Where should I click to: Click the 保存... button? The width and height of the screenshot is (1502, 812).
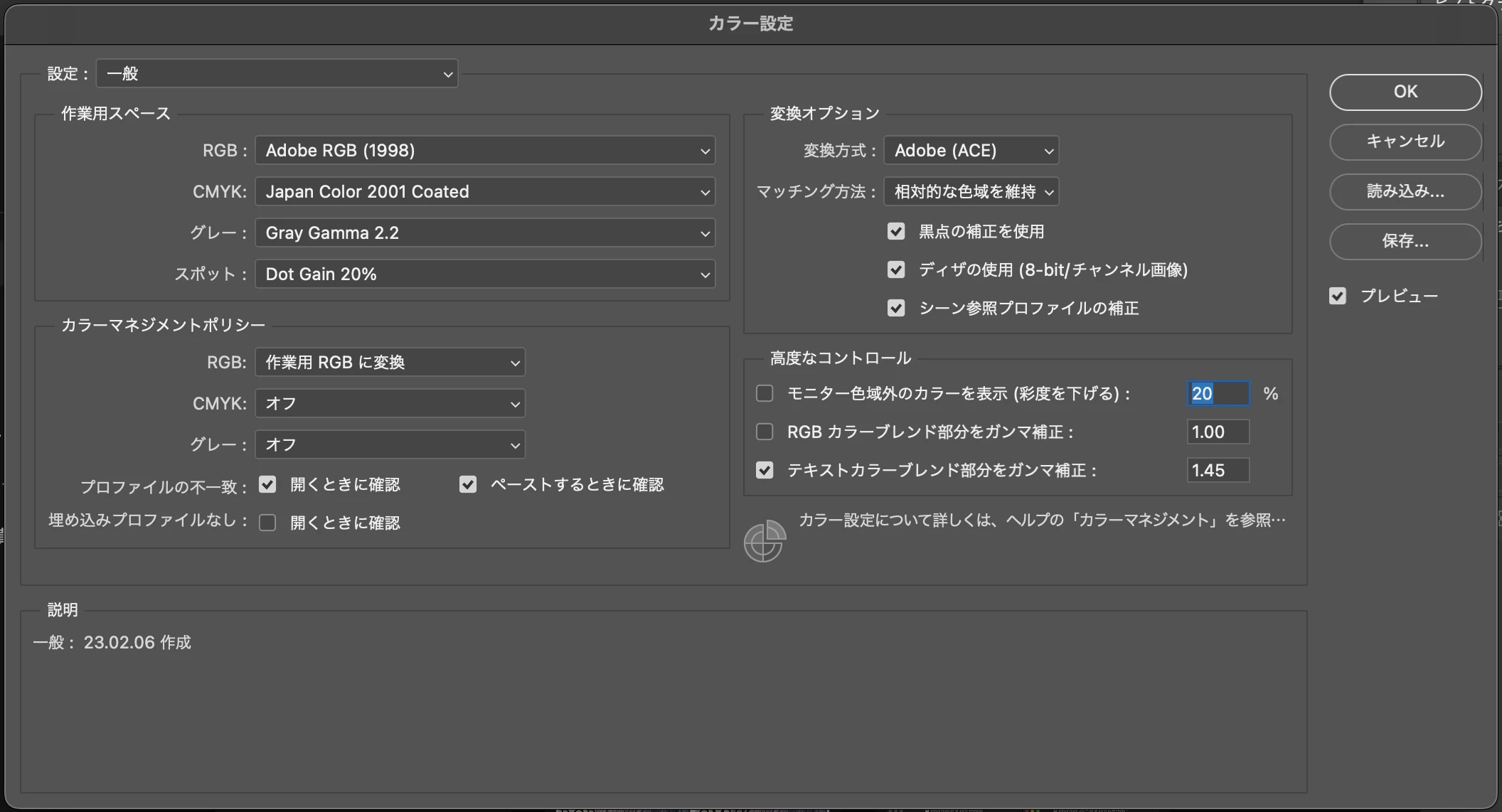click(x=1405, y=241)
